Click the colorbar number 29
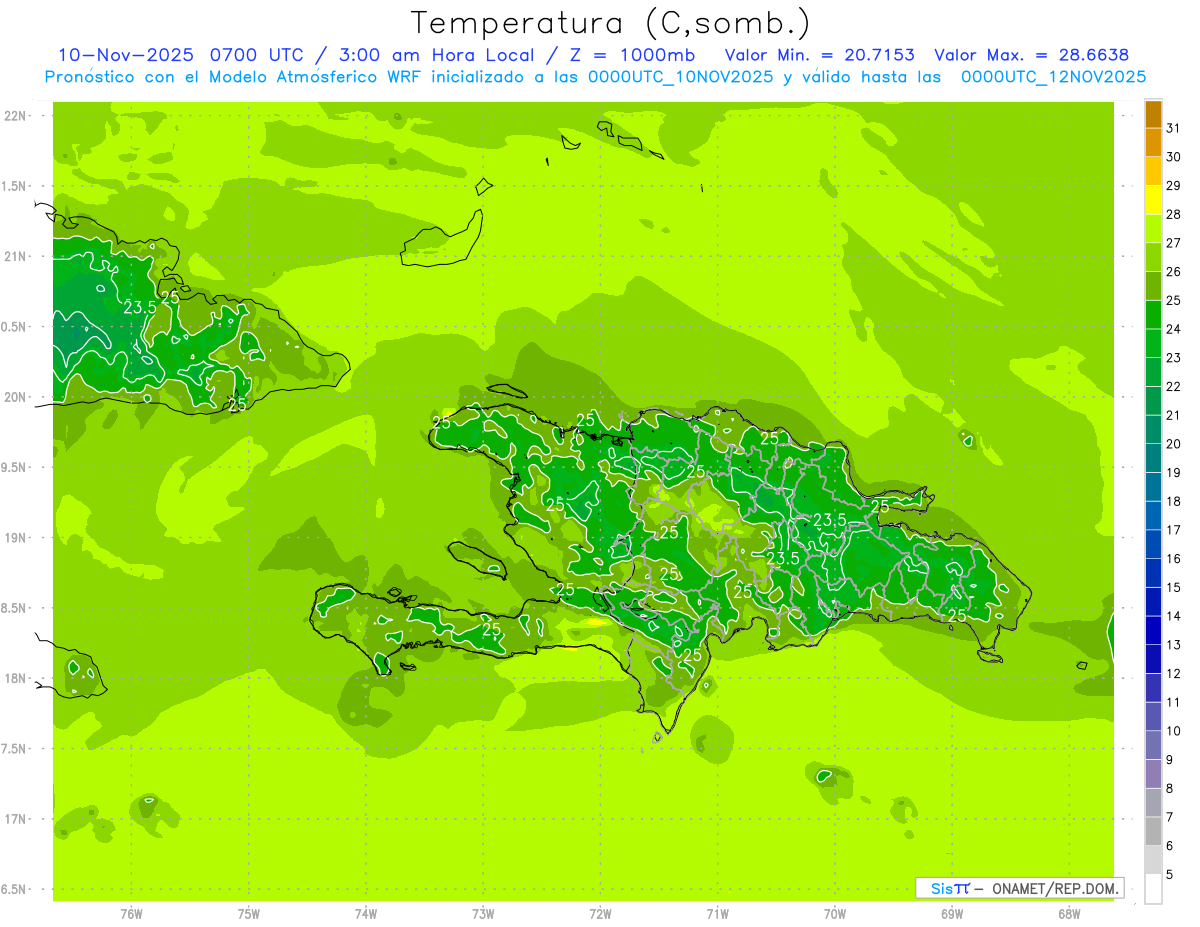 click(1173, 185)
